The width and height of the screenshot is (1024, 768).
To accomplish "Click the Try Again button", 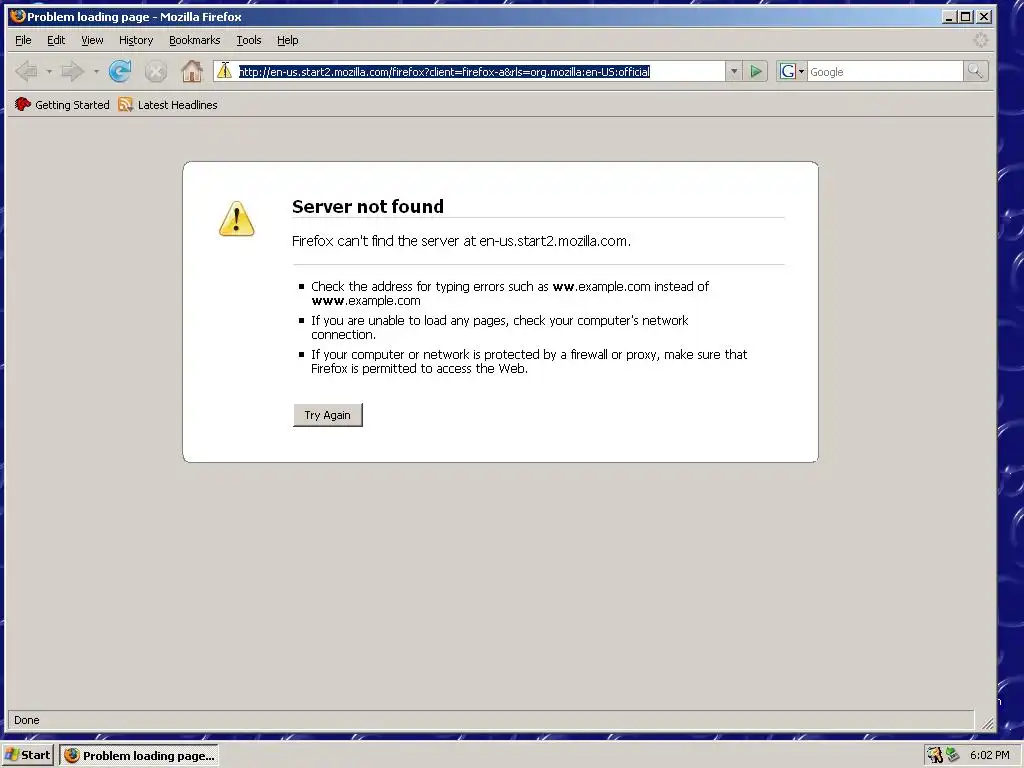I will (x=328, y=415).
